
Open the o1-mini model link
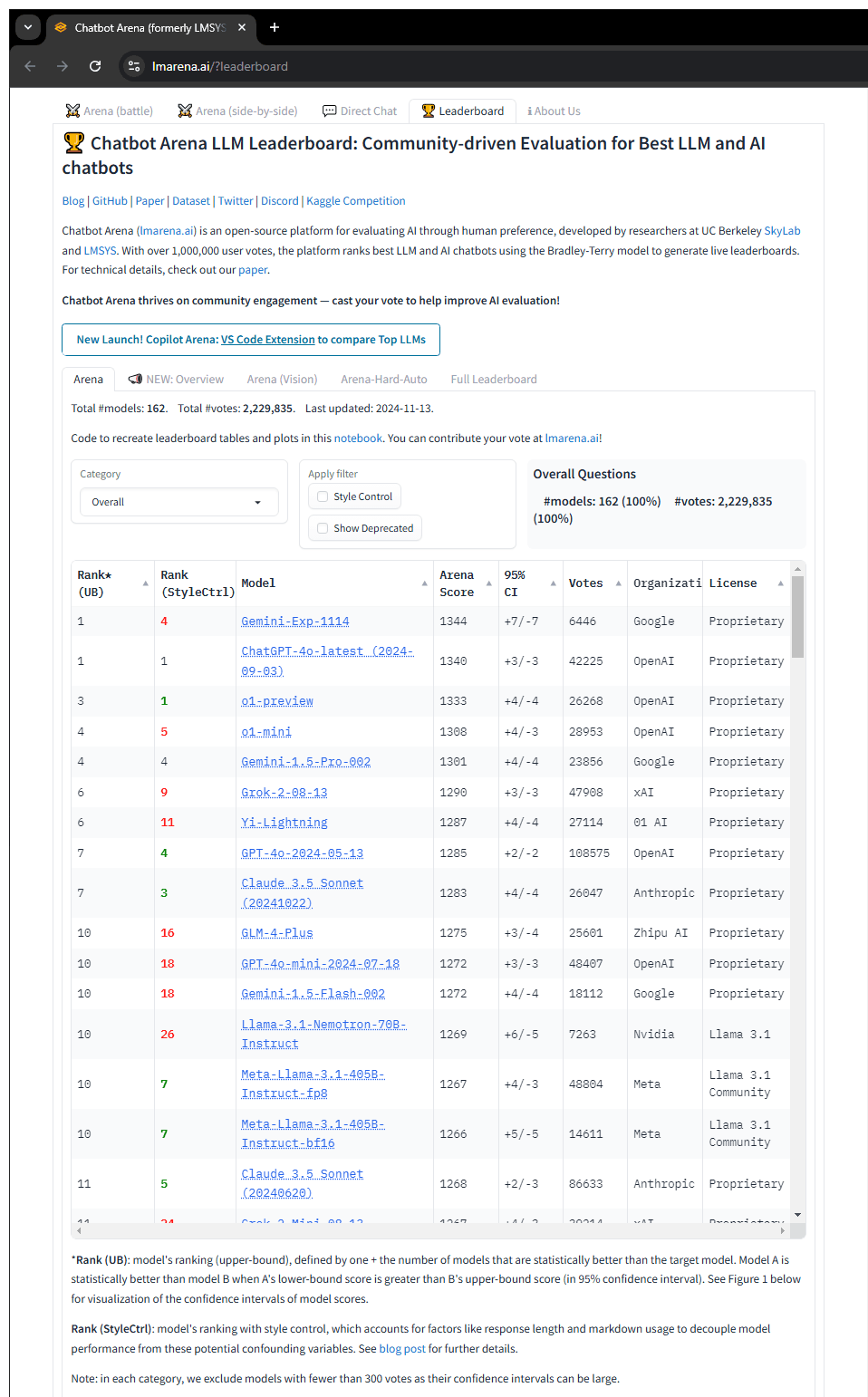[x=266, y=732]
